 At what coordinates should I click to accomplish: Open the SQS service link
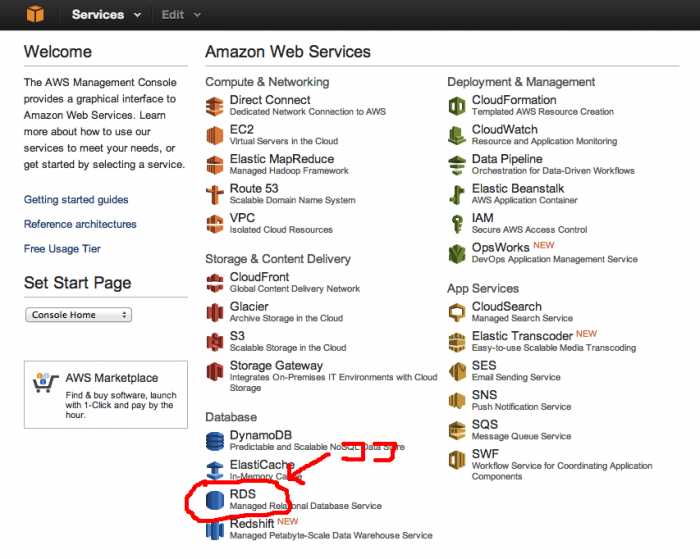click(485, 425)
